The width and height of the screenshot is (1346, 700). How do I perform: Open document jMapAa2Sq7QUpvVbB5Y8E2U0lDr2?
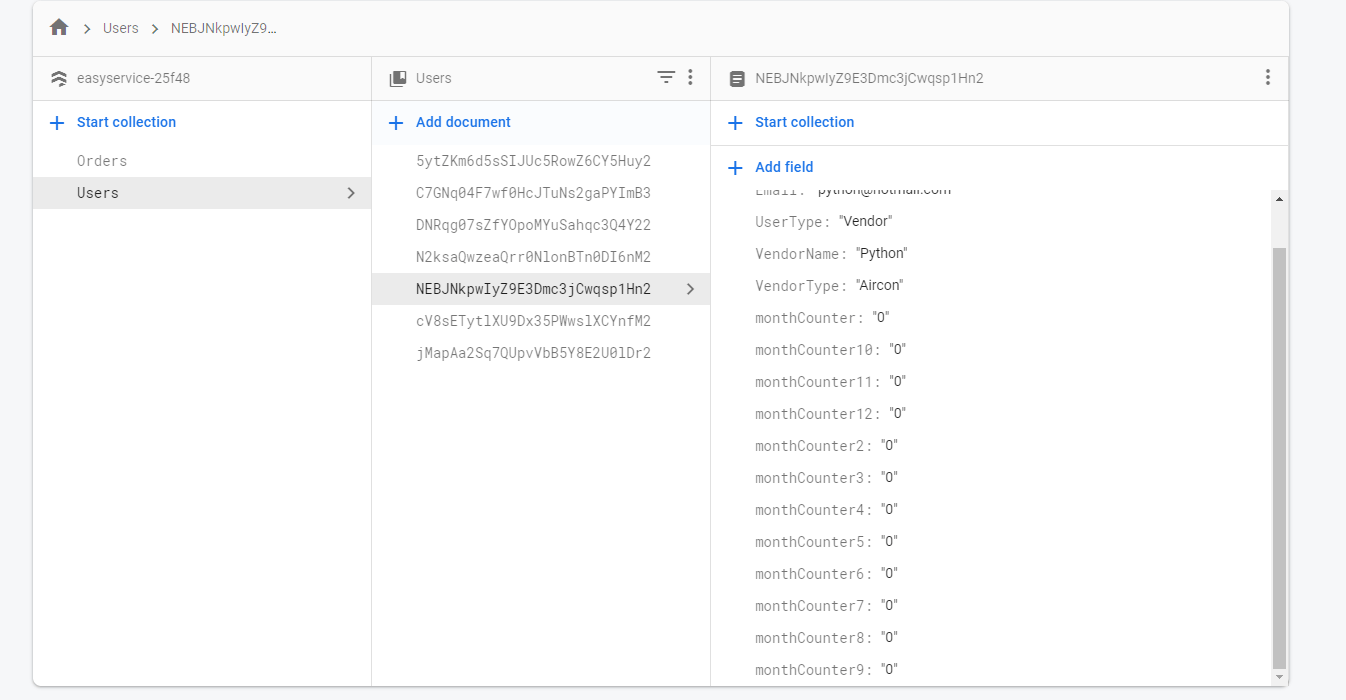(533, 353)
